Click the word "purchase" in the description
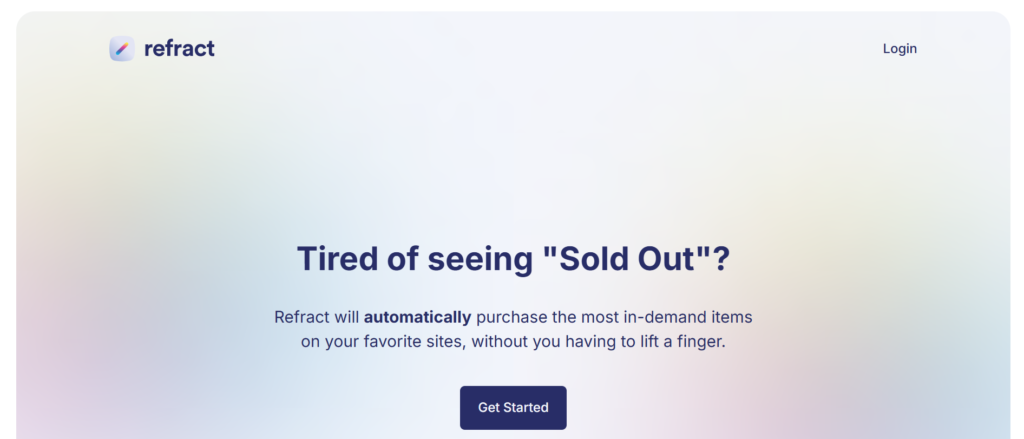Viewport: 1024px width, 439px height. [x=512, y=317]
